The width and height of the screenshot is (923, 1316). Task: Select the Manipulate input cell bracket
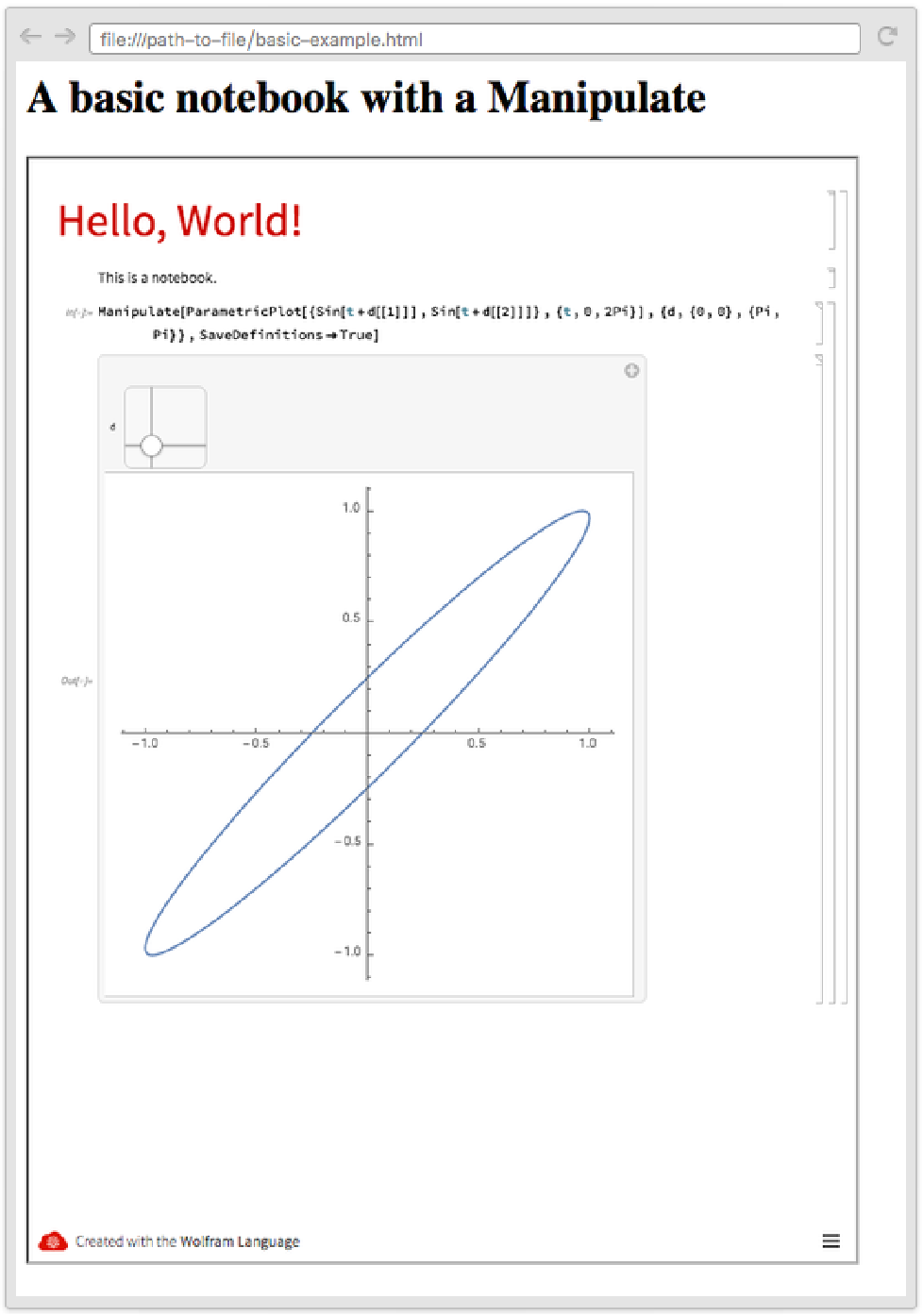pos(820,323)
